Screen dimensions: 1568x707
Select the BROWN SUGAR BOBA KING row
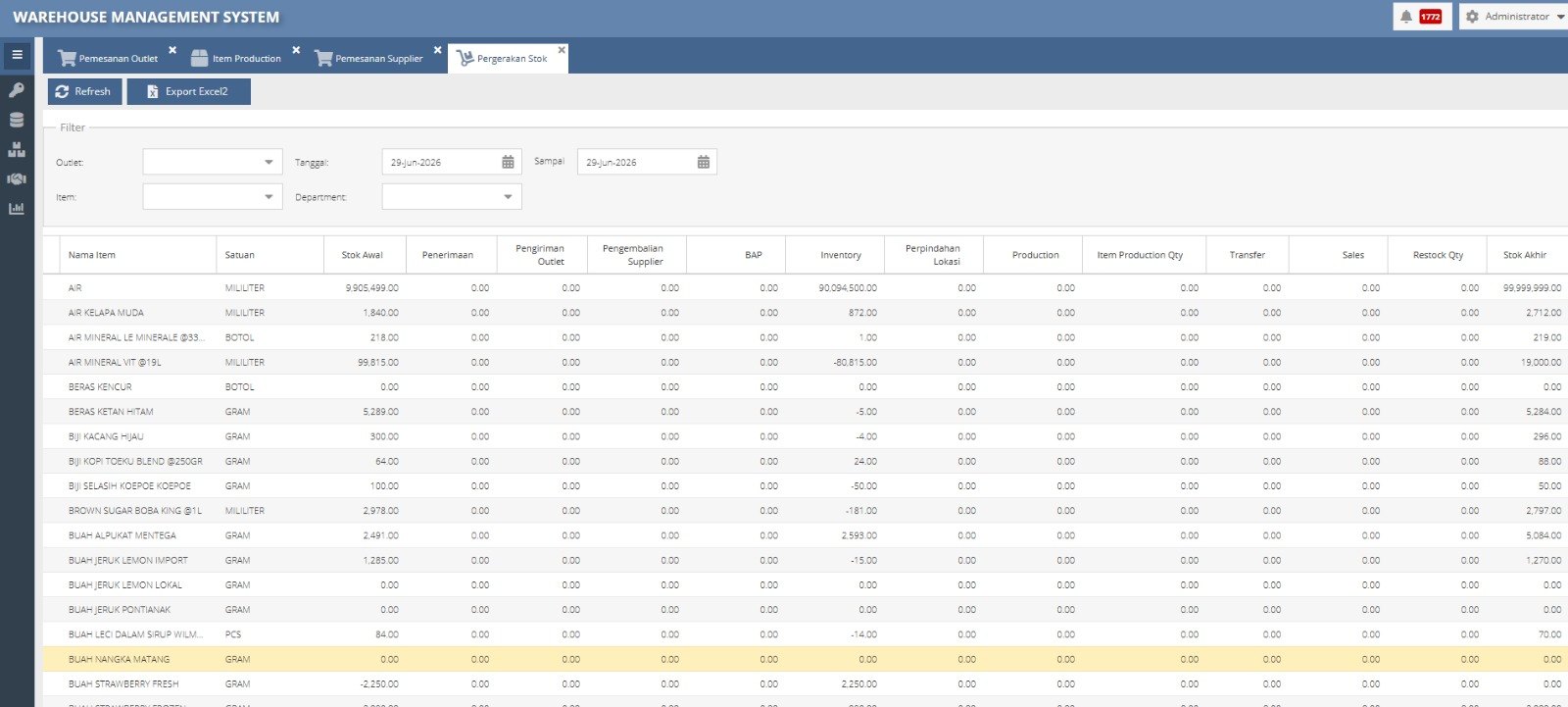(806, 511)
